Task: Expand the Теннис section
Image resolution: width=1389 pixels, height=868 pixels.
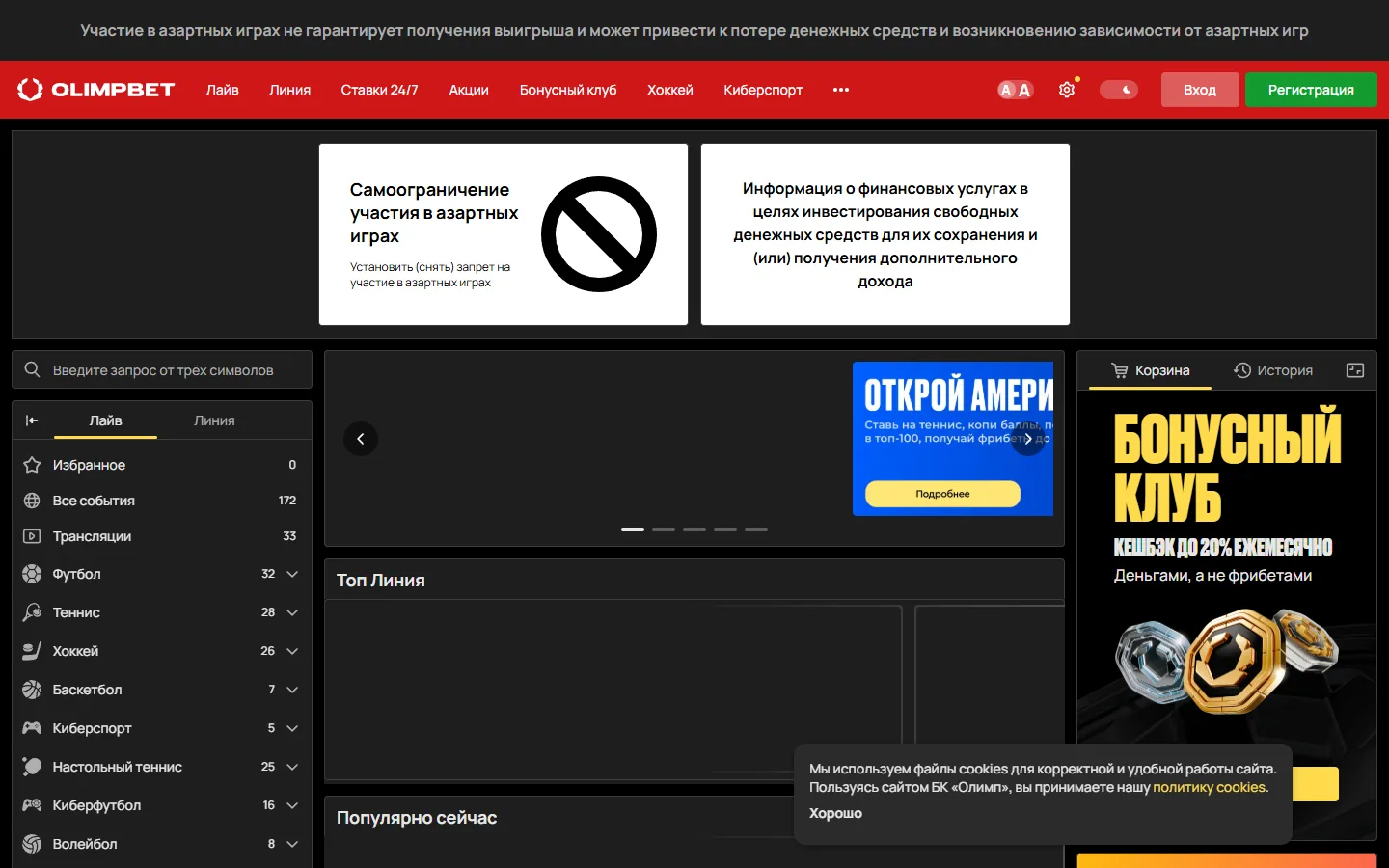Action: pos(292,612)
